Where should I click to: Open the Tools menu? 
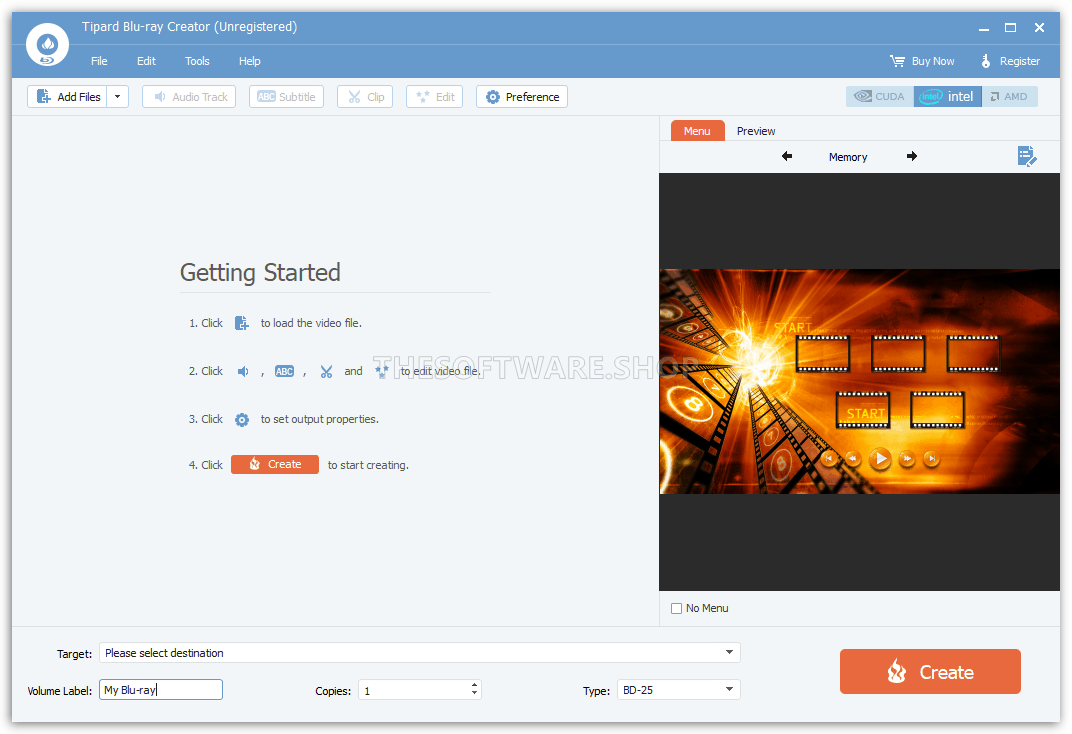(197, 61)
